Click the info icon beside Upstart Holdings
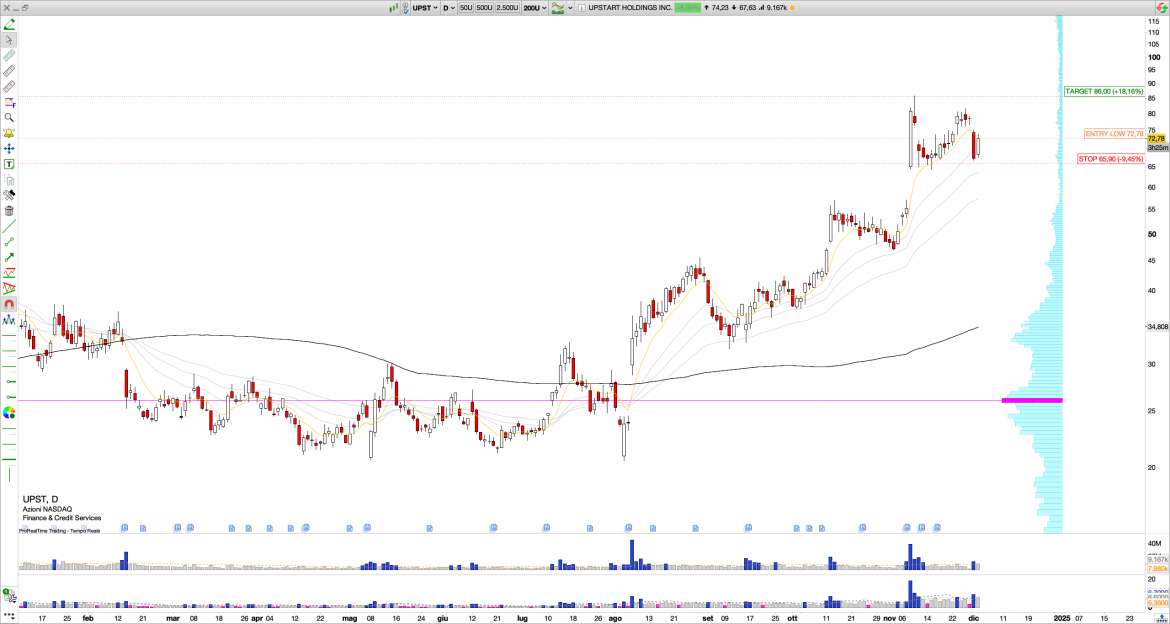 (x=582, y=8)
